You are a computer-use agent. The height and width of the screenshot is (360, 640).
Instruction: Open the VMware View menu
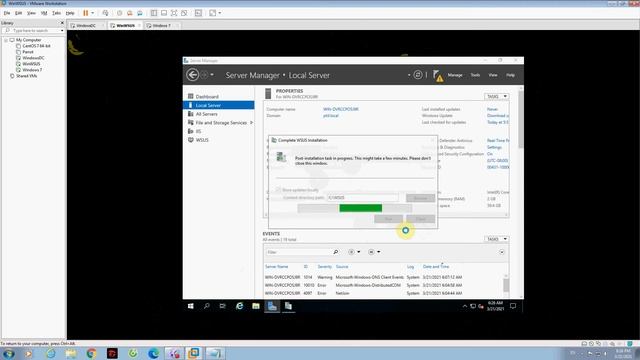point(31,13)
